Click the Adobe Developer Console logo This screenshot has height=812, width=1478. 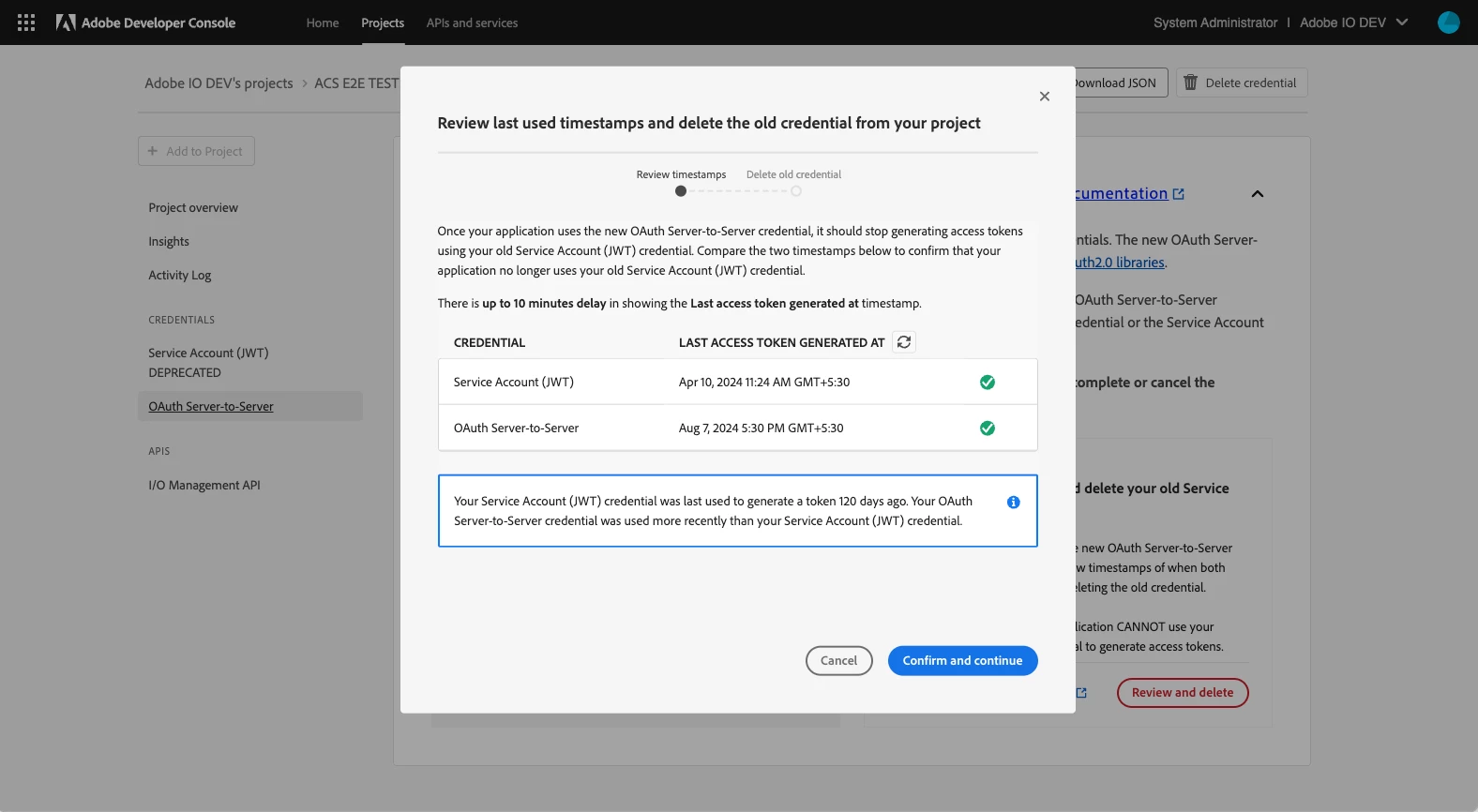[145, 23]
